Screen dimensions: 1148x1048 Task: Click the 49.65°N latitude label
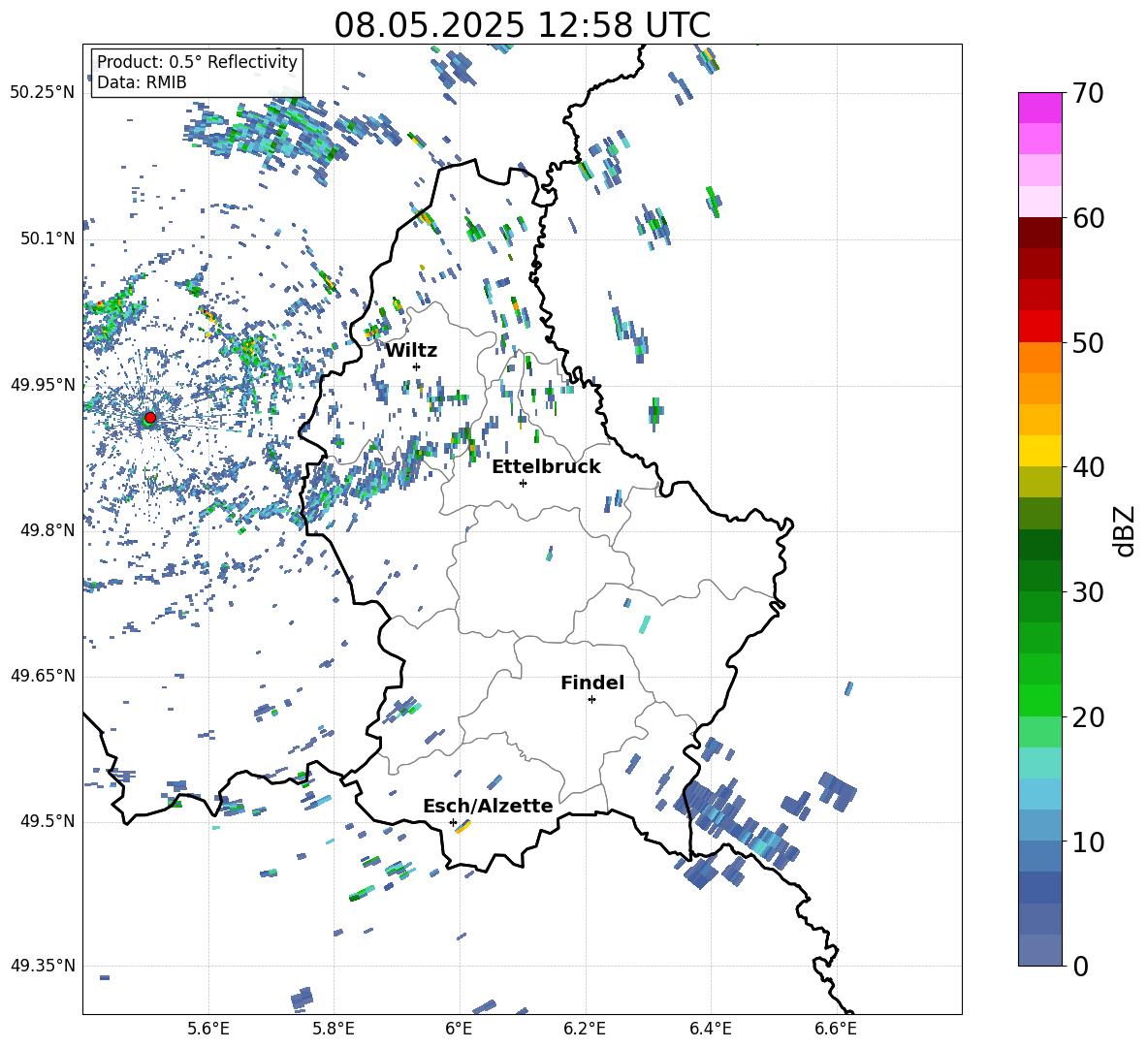[43, 676]
